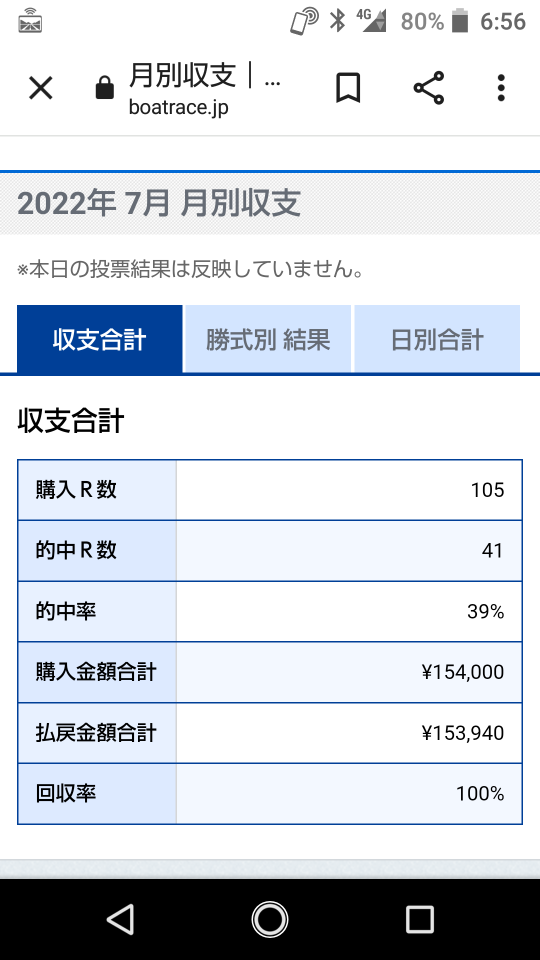540x960 pixels.
Task: Tap the lock icon for site security
Action: 105,88
